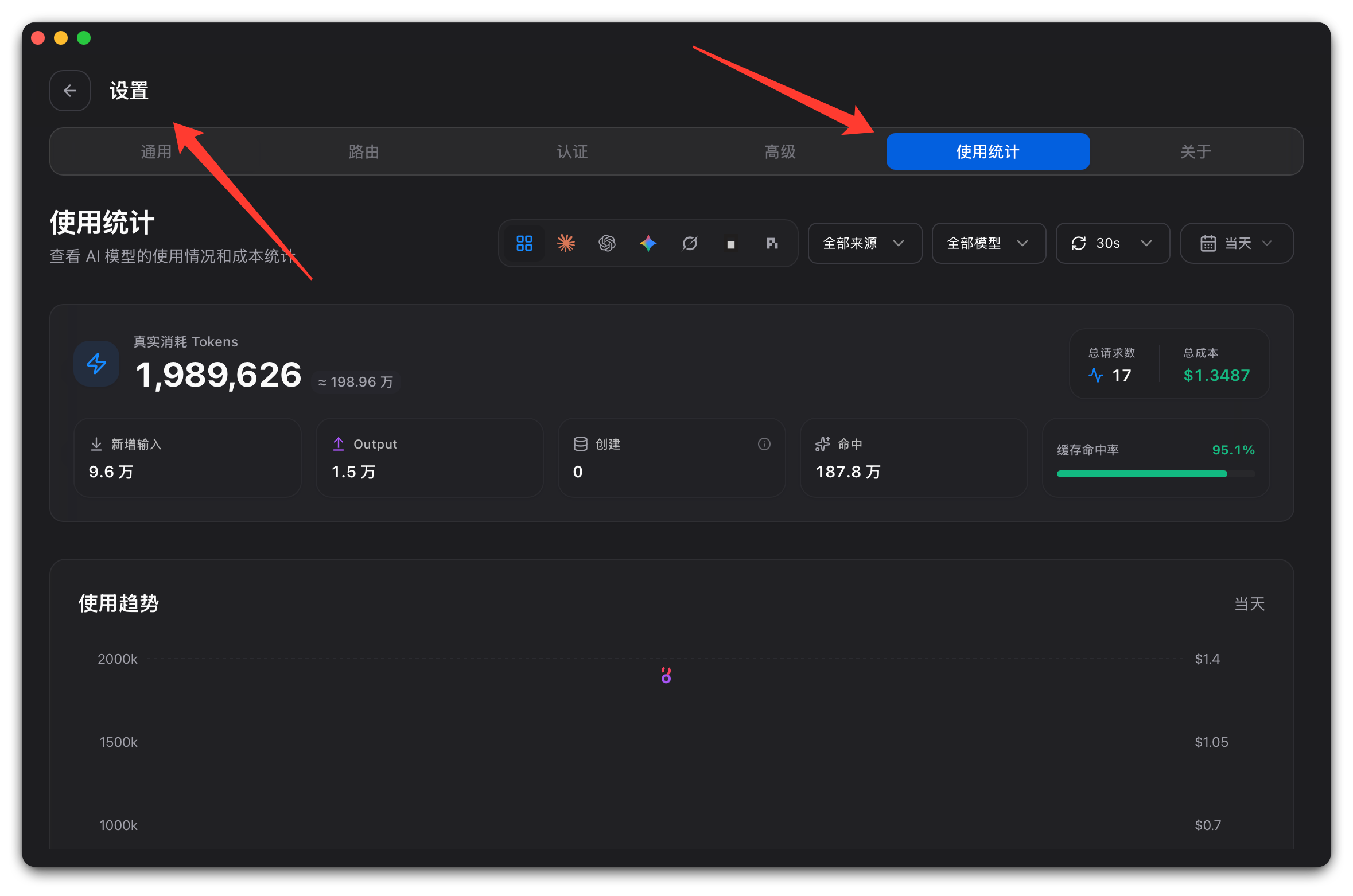Open the 认证 tab

[x=572, y=151]
